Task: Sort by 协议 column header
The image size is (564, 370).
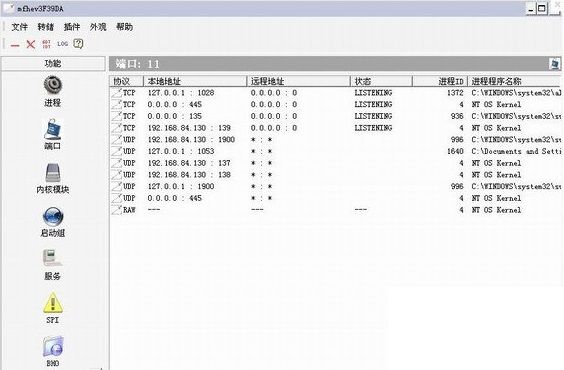Action: [x=127, y=81]
